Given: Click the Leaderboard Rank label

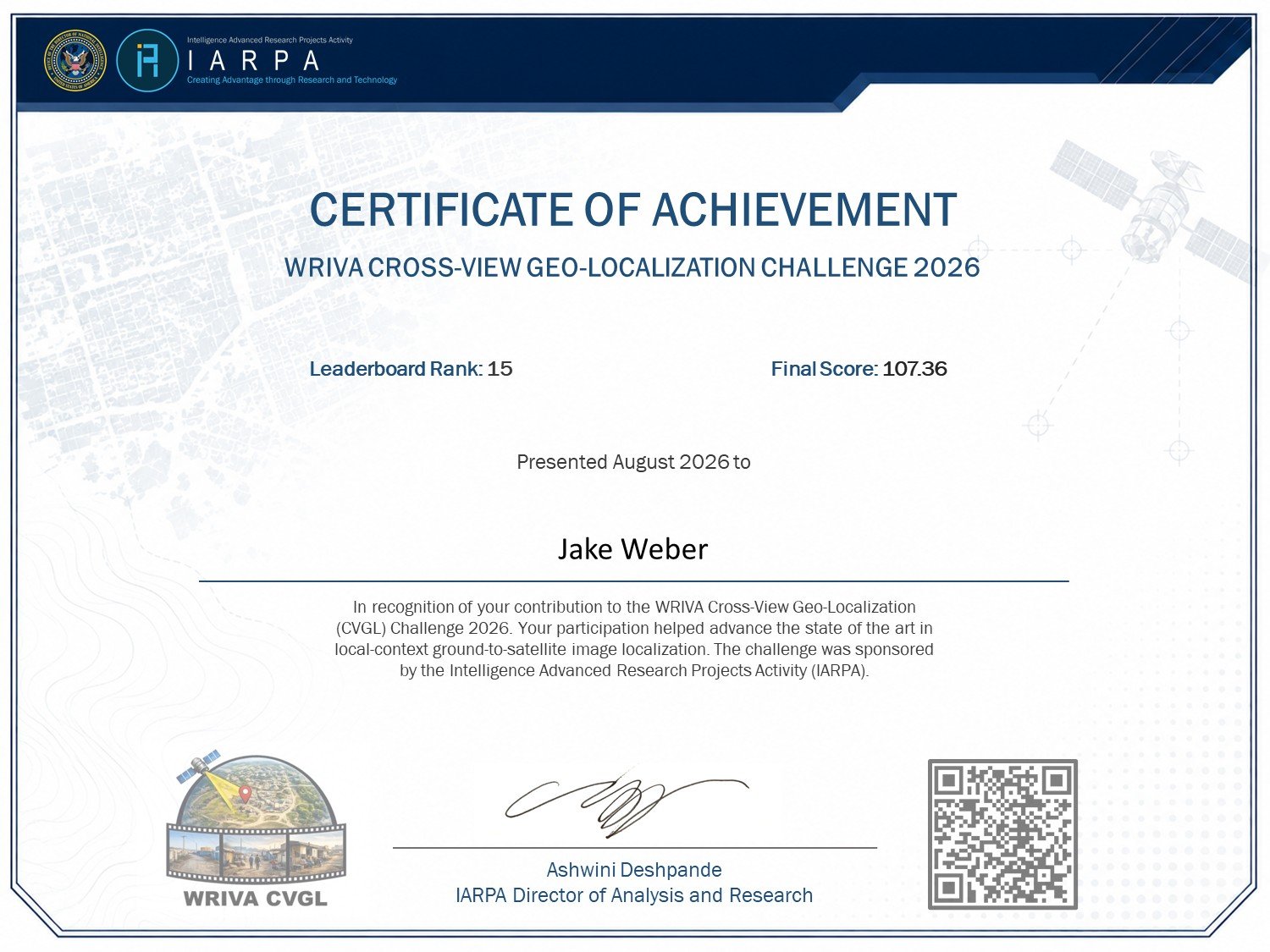Looking at the screenshot, I should coord(395,369).
